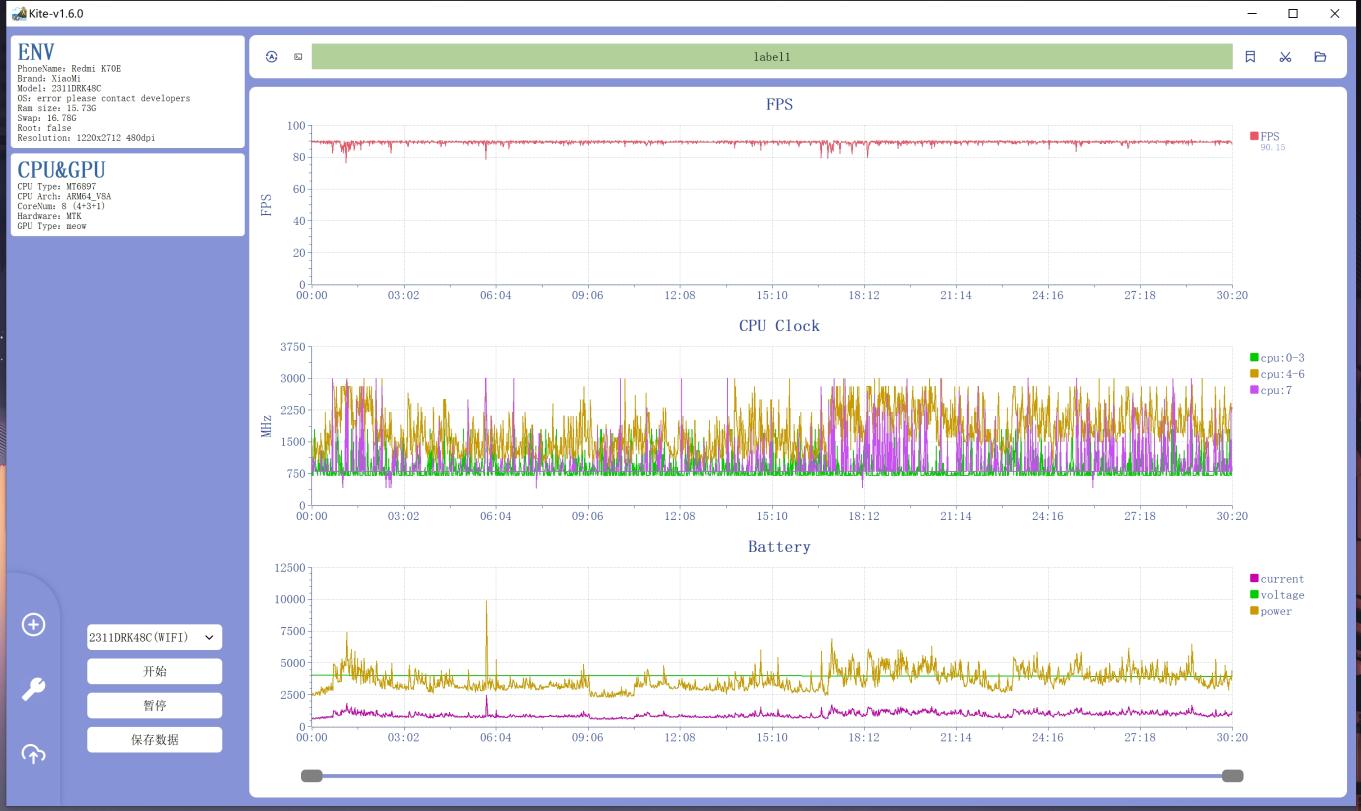Screen dimensions: 1361x811
Task: Click the bookmark icon in the top toolbar
Action: pos(1250,57)
